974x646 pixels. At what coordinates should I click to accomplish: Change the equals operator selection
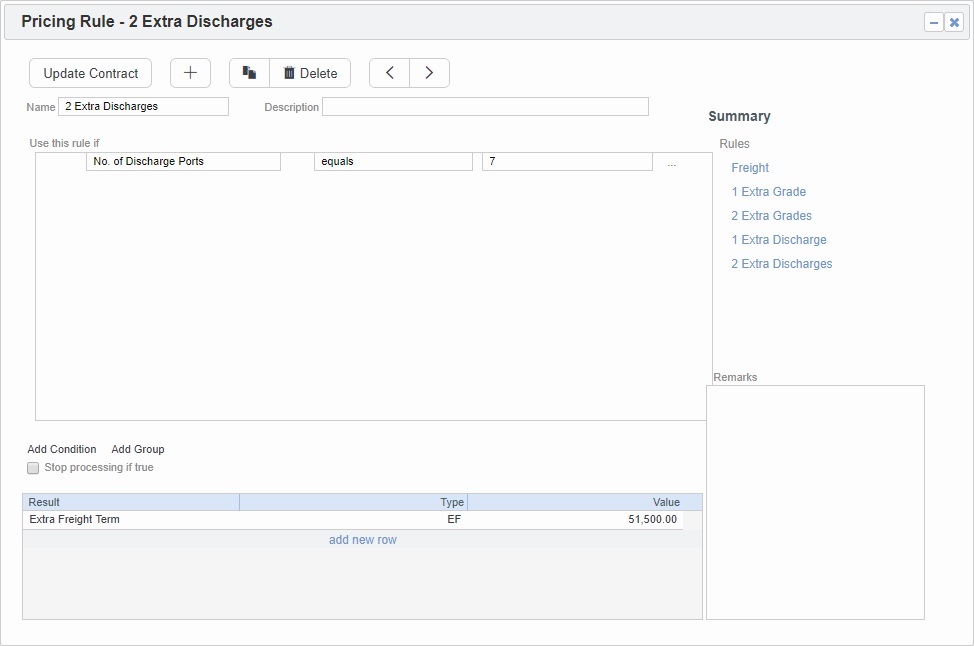(393, 162)
